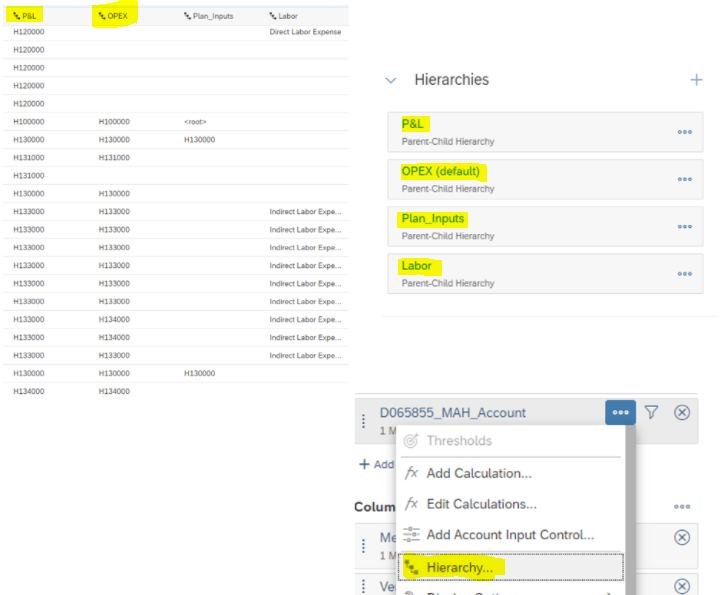Open the OPEX (default) hierarchy options menu
Viewport: 725px width, 595px height.
coord(684,179)
